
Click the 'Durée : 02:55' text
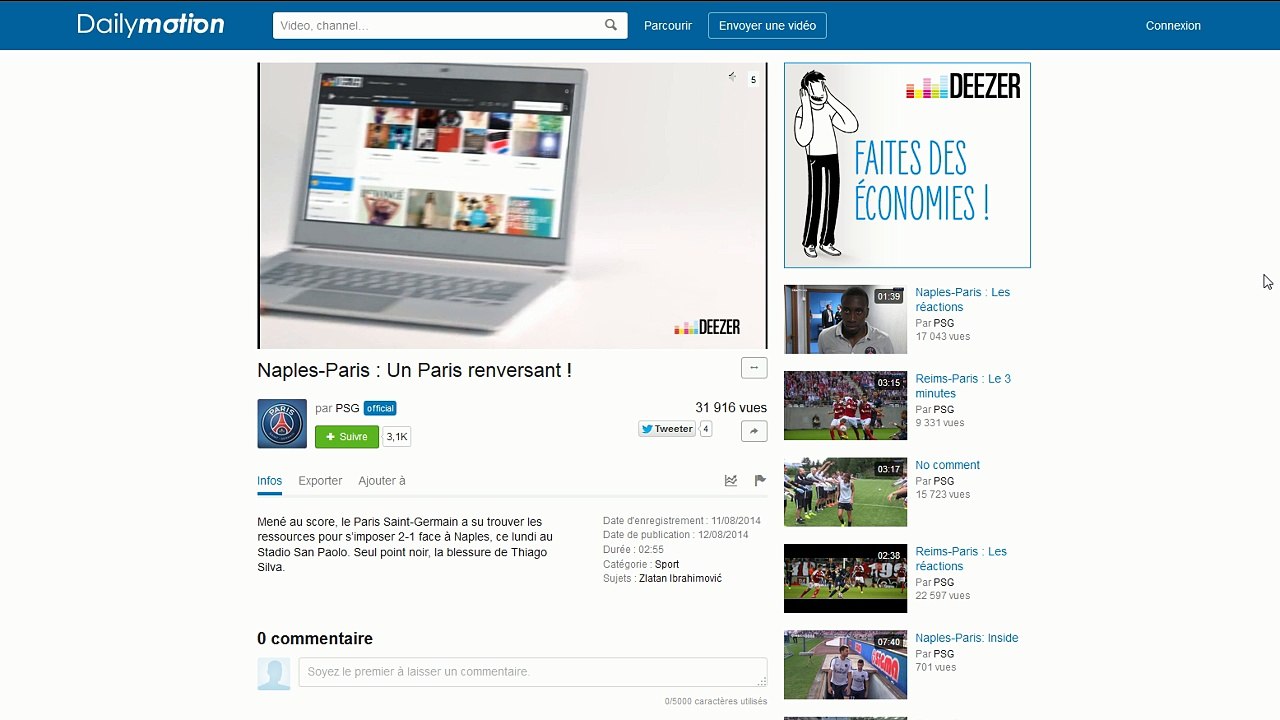coord(633,550)
